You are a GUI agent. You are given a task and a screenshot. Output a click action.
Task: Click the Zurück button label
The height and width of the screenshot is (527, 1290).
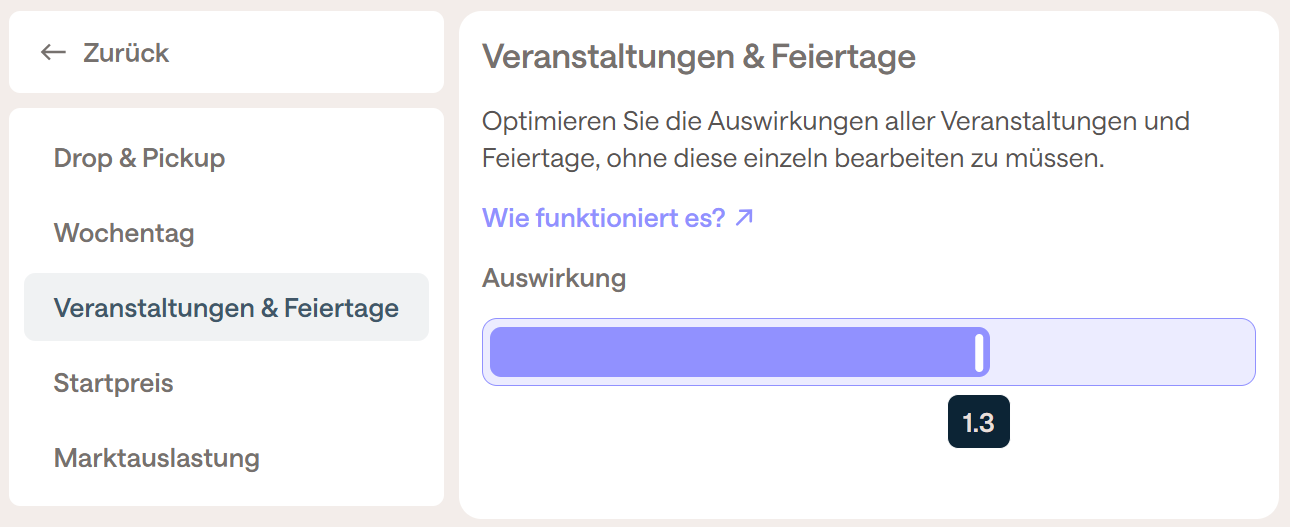click(x=126, y=53)
